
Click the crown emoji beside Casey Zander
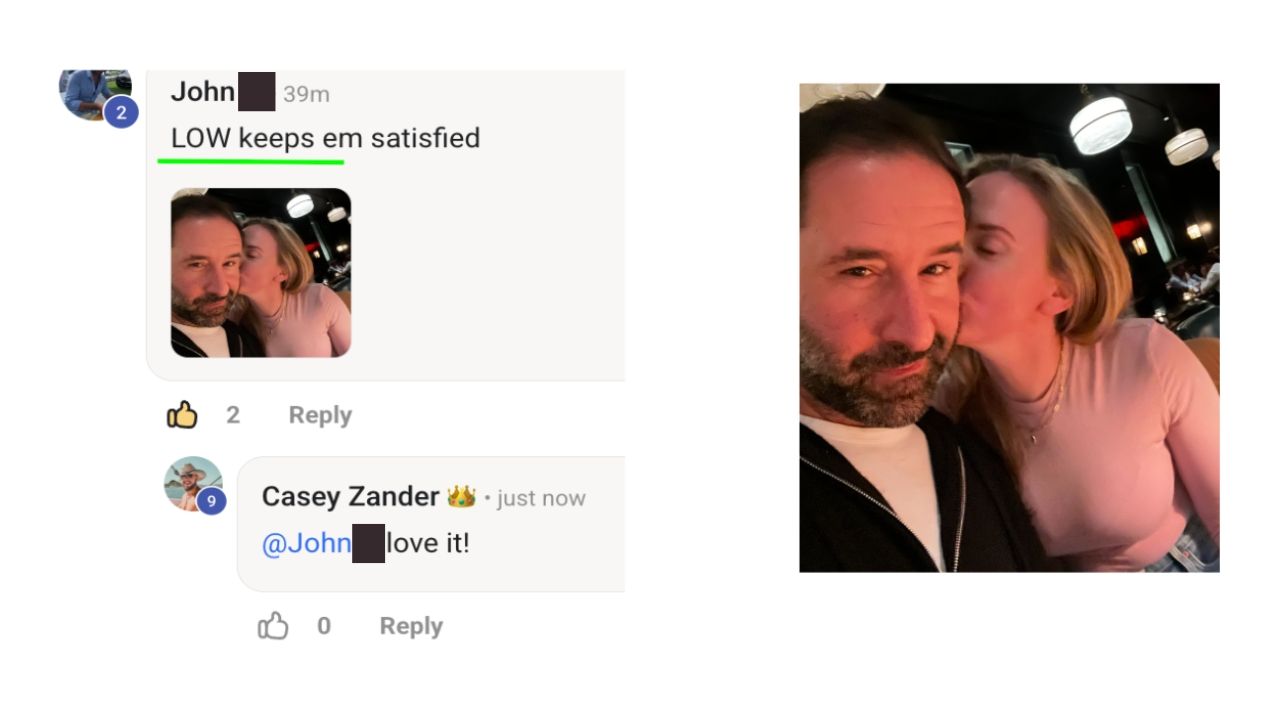[461, 496]
